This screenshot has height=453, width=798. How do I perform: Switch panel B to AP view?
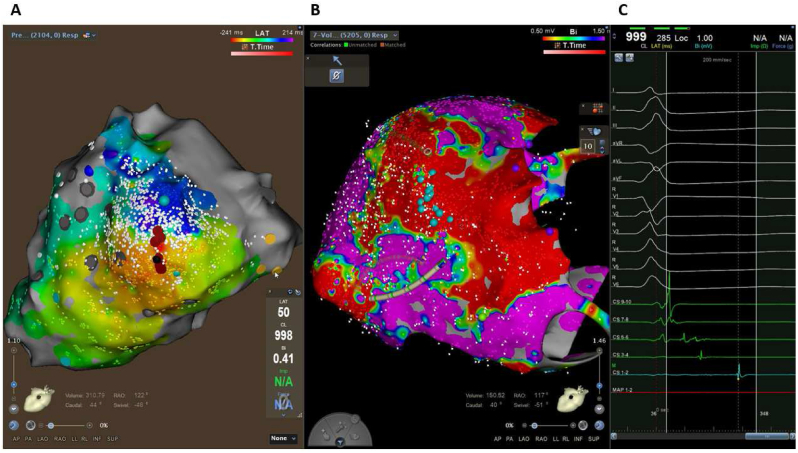498,439
